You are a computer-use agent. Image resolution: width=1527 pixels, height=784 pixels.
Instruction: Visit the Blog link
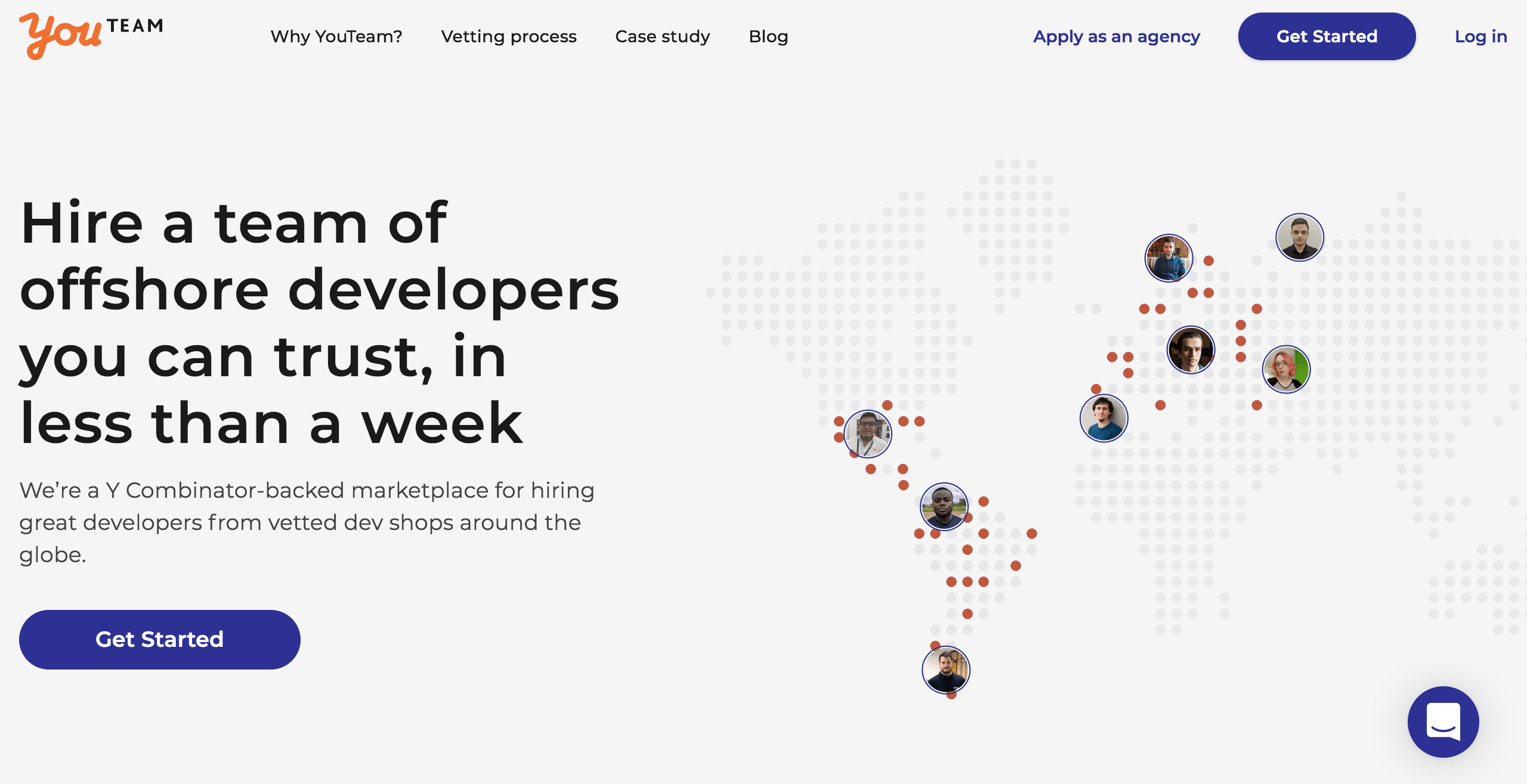click(768, 36)
